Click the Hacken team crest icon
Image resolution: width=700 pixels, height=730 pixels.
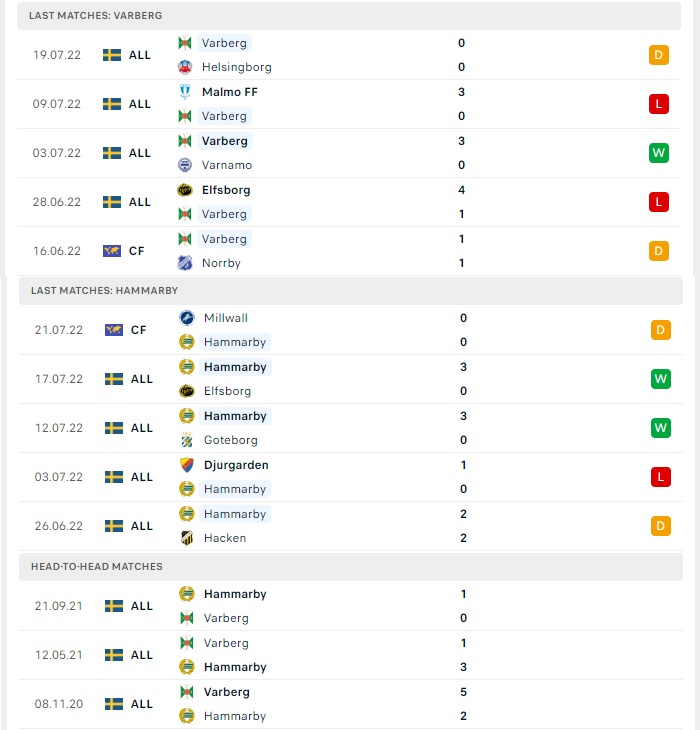tap(187, 538)
